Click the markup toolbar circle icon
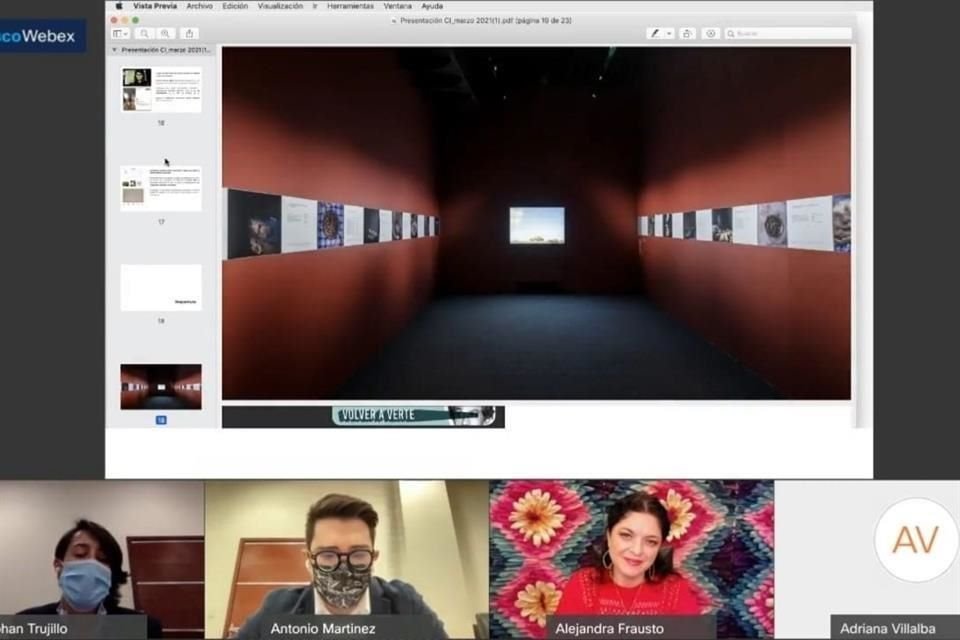 click(711, 33)
